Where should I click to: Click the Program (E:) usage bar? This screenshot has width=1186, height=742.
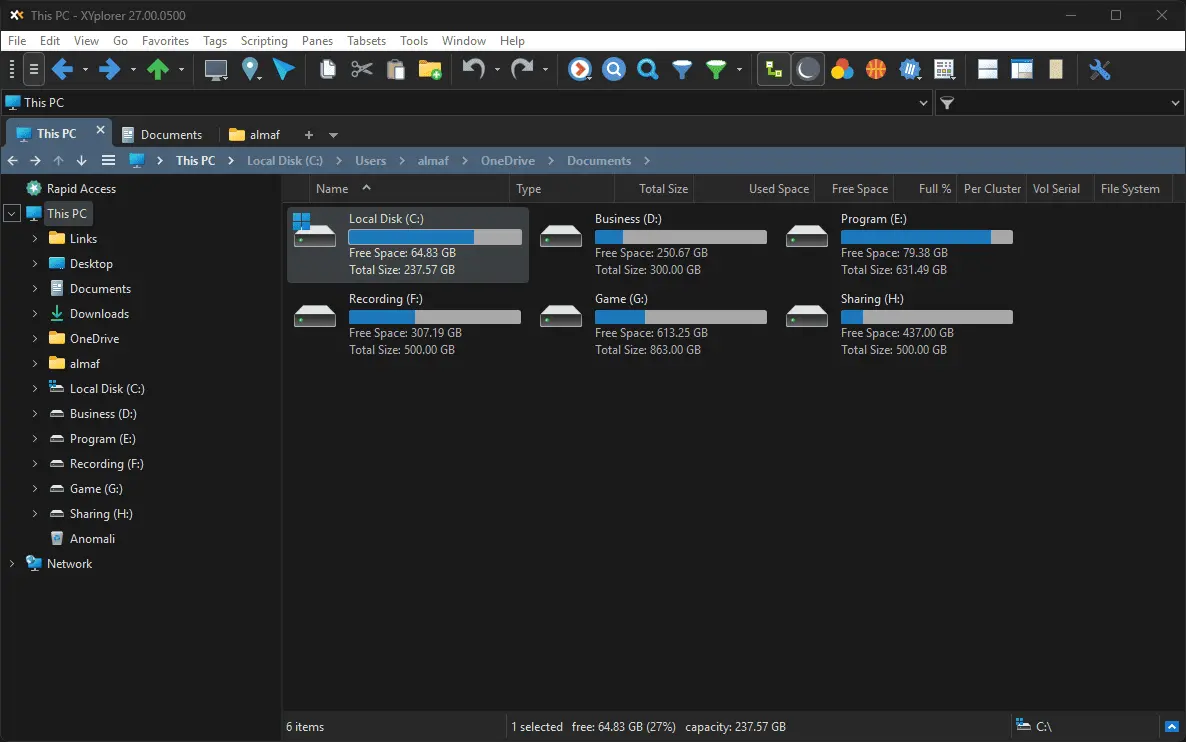[927, 238]
